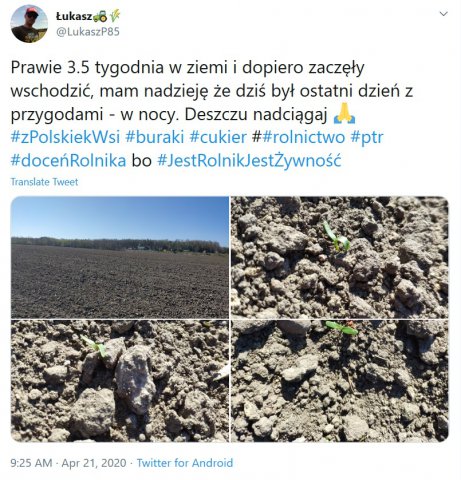
Task: Select the praying hands emoji in the tweet
Action: (x=344, y=114)
